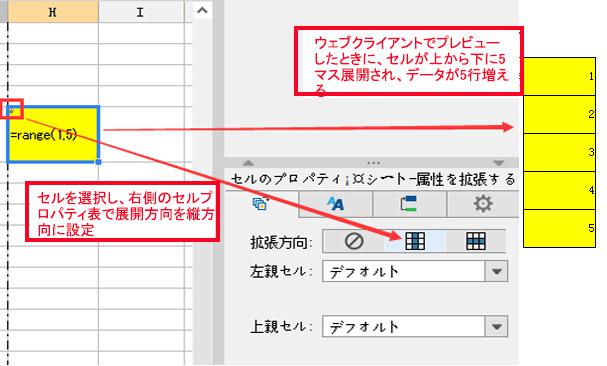This screenshot has height=366, width=607.
Task: Select column H header
Action: (53, 12)
